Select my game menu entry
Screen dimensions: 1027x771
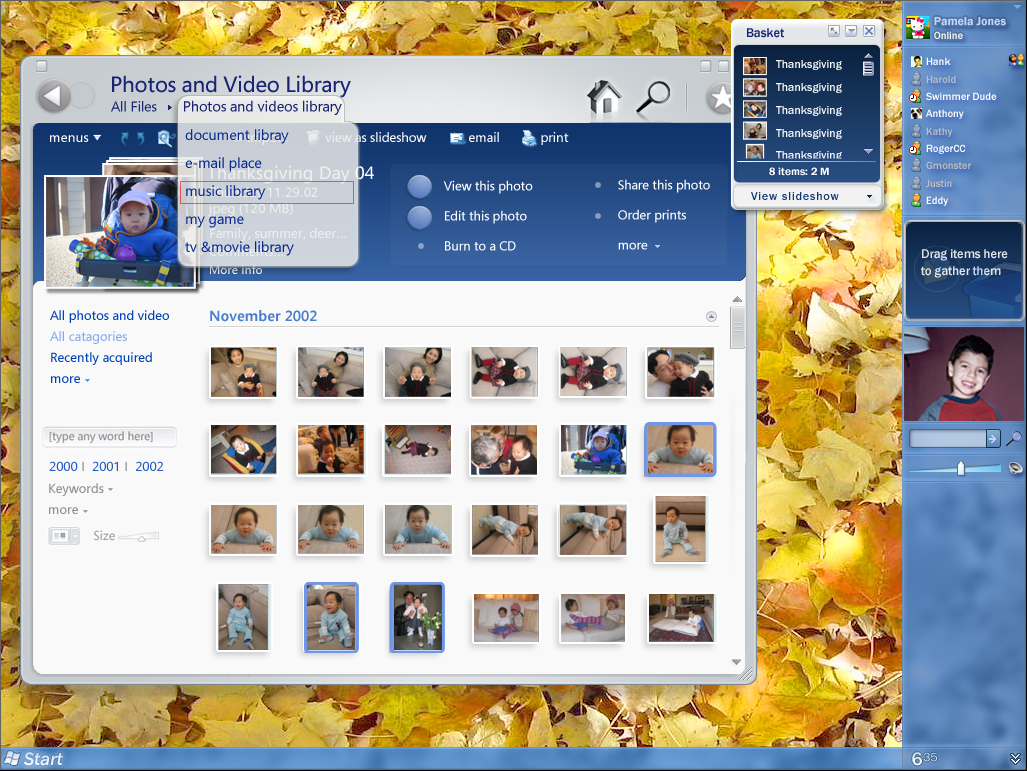214,219
